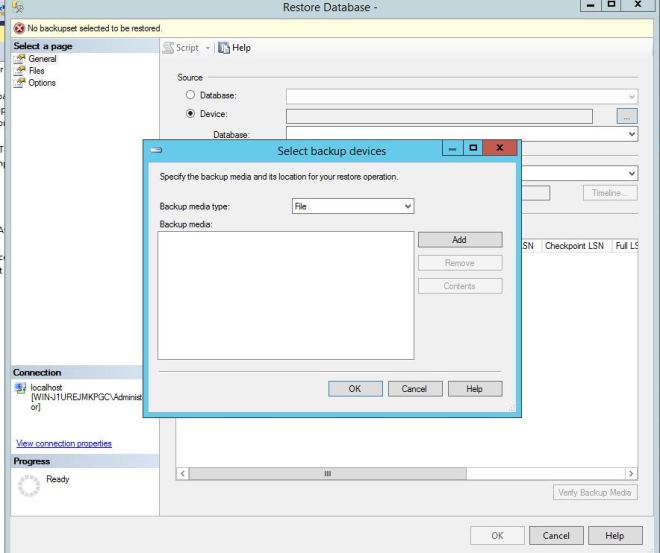Click the Script toolbar icon
The height and width of the screenshot is (553, 660).
[x=169, y=48]
